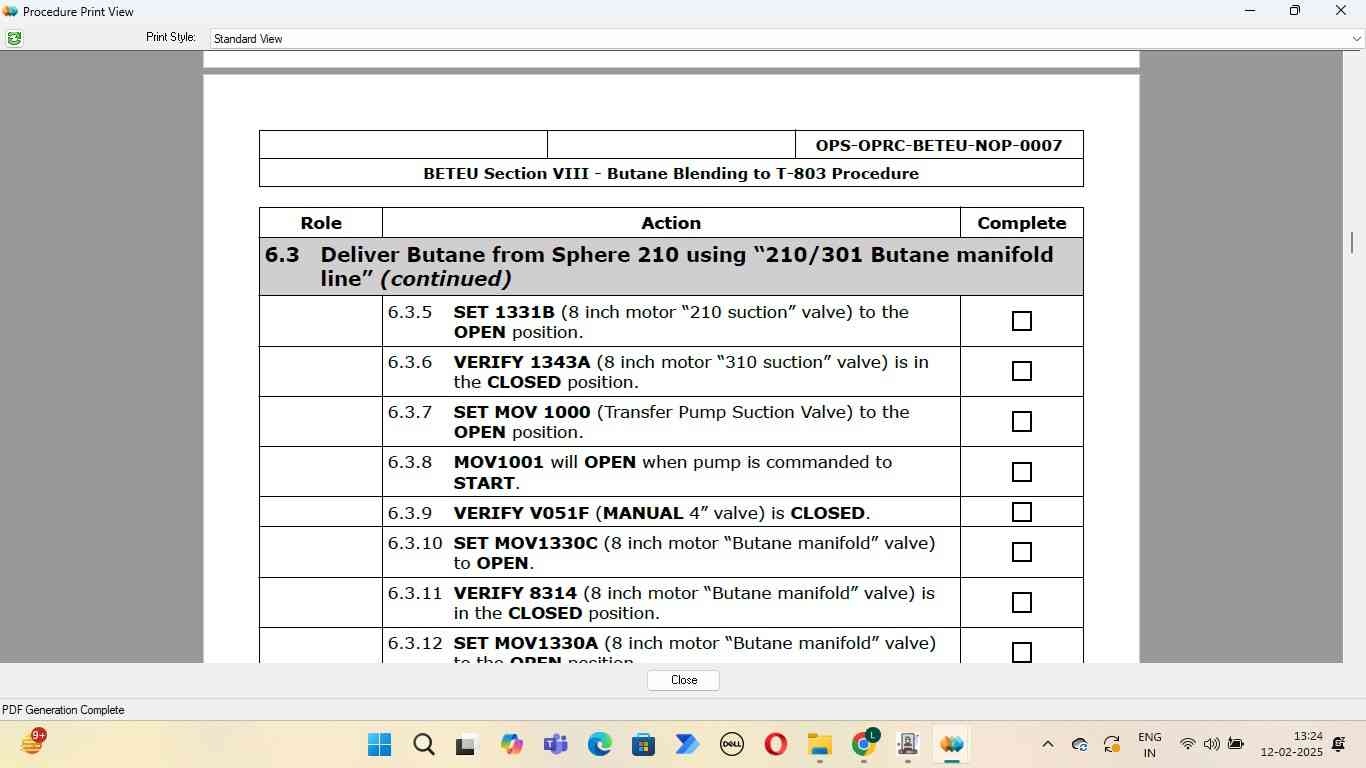Viewport: 1366px width, 768px height.
Task: Click the MOV1001 will OPEN step text
Action: pyautogui.click(x=672, y=472)
